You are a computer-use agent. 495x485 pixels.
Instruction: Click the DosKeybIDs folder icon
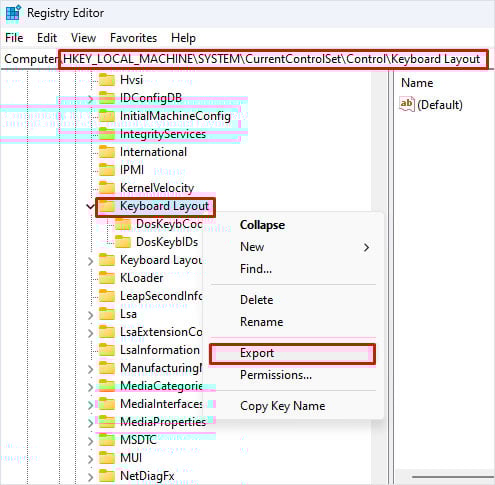point(123,242)
